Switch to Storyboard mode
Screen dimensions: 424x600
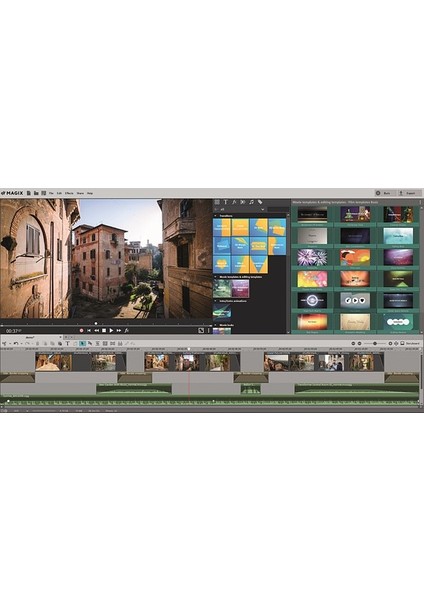(x=410, y=344)
